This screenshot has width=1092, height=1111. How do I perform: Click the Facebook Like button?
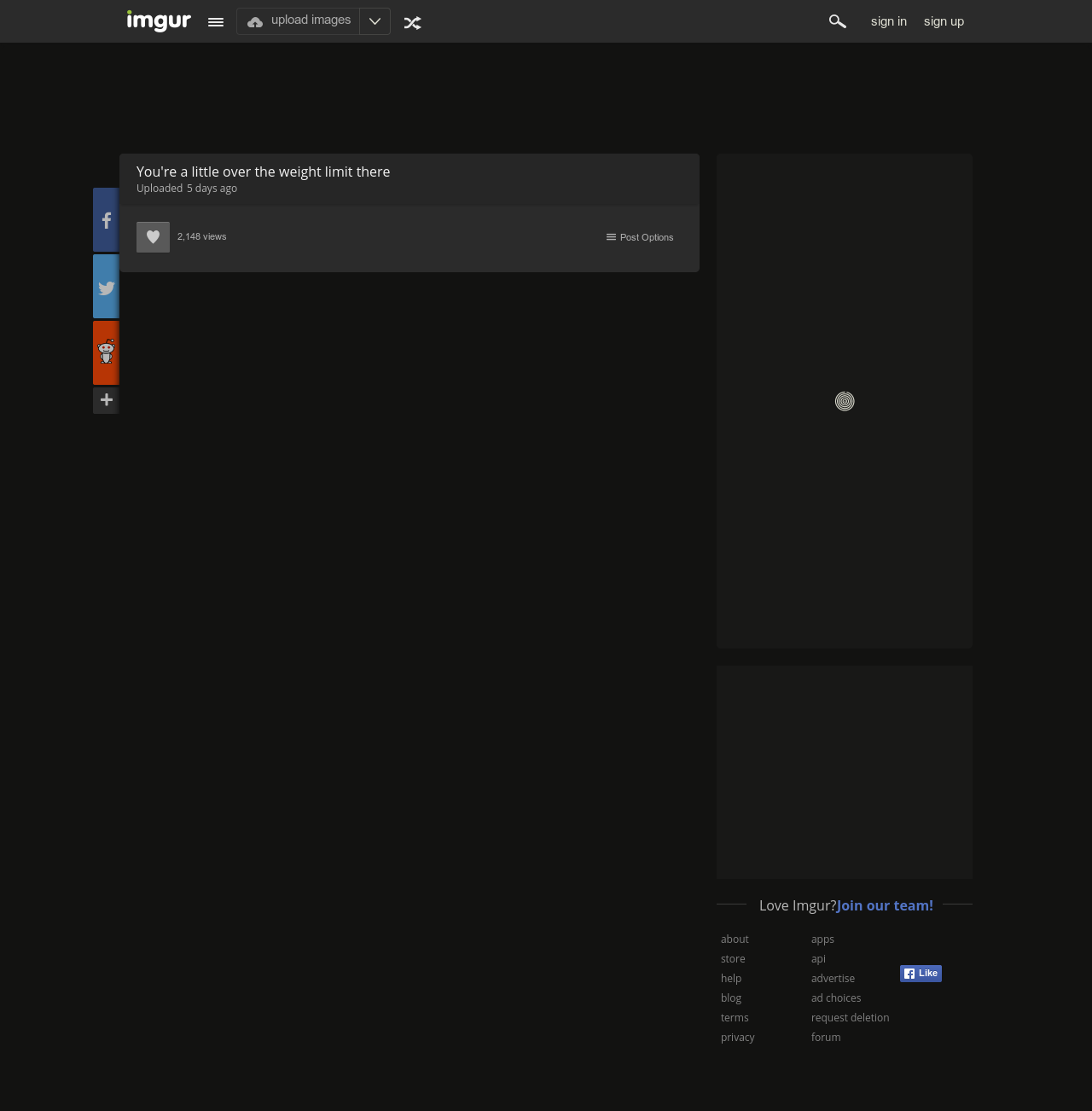(x=921, y=974)
